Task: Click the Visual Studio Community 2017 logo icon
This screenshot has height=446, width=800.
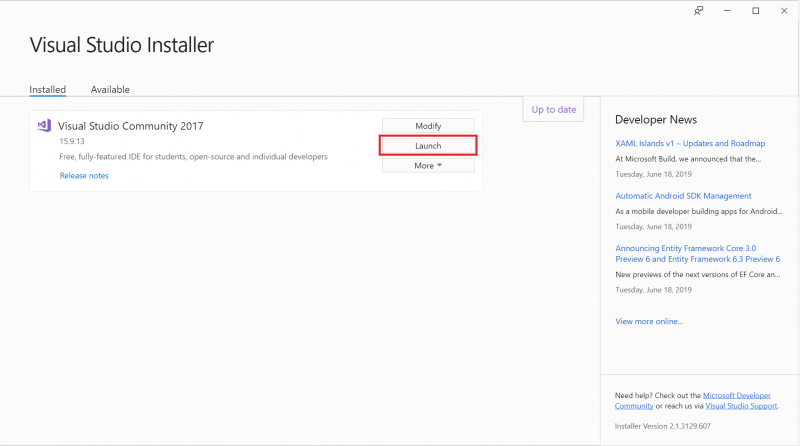Action: coord(44,126)
